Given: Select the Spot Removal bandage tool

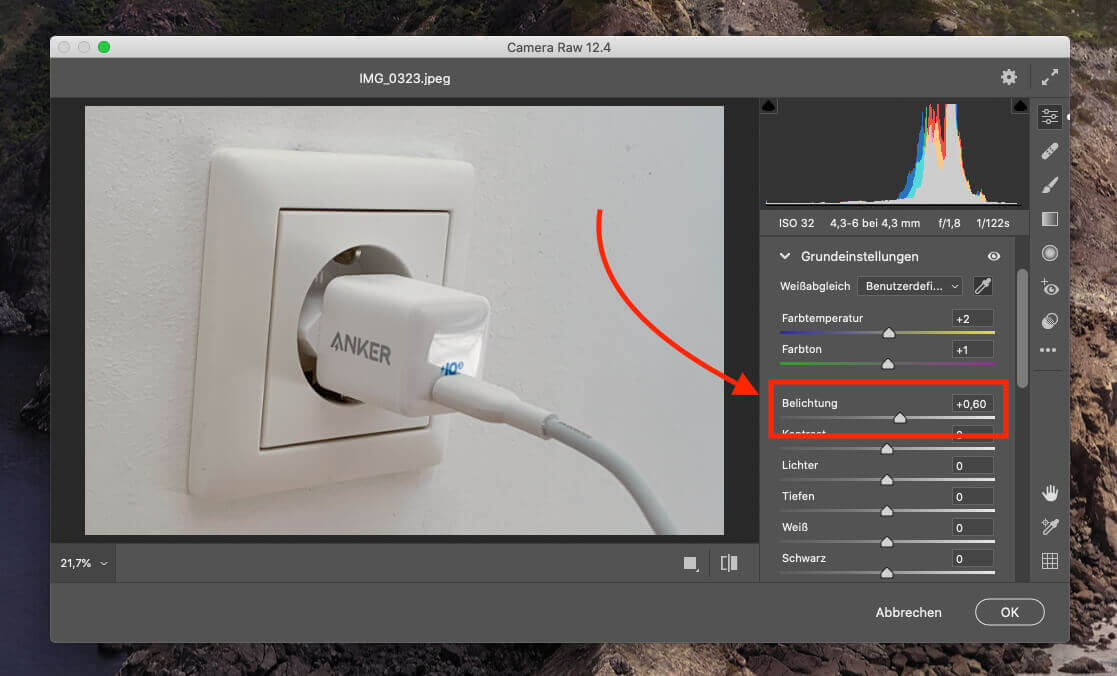Looking at the screenshot, I should (1049, 151).
